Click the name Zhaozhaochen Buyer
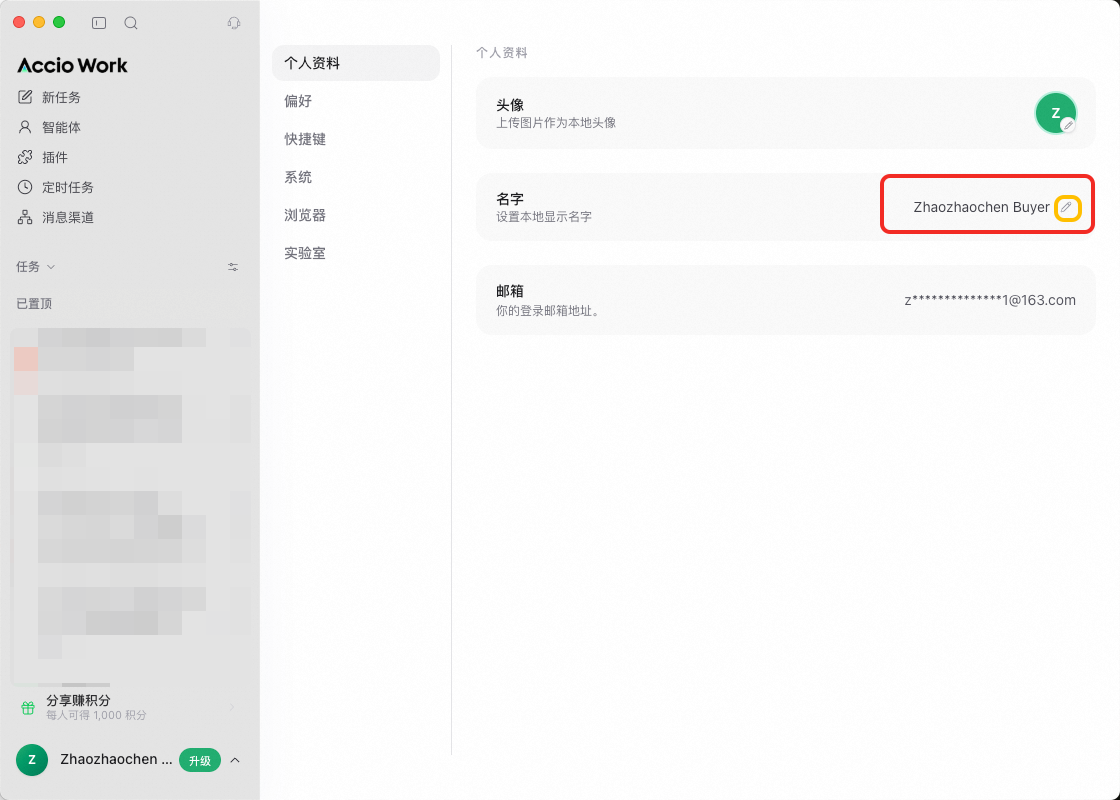The image size is (1120, 800). [981, 207]
